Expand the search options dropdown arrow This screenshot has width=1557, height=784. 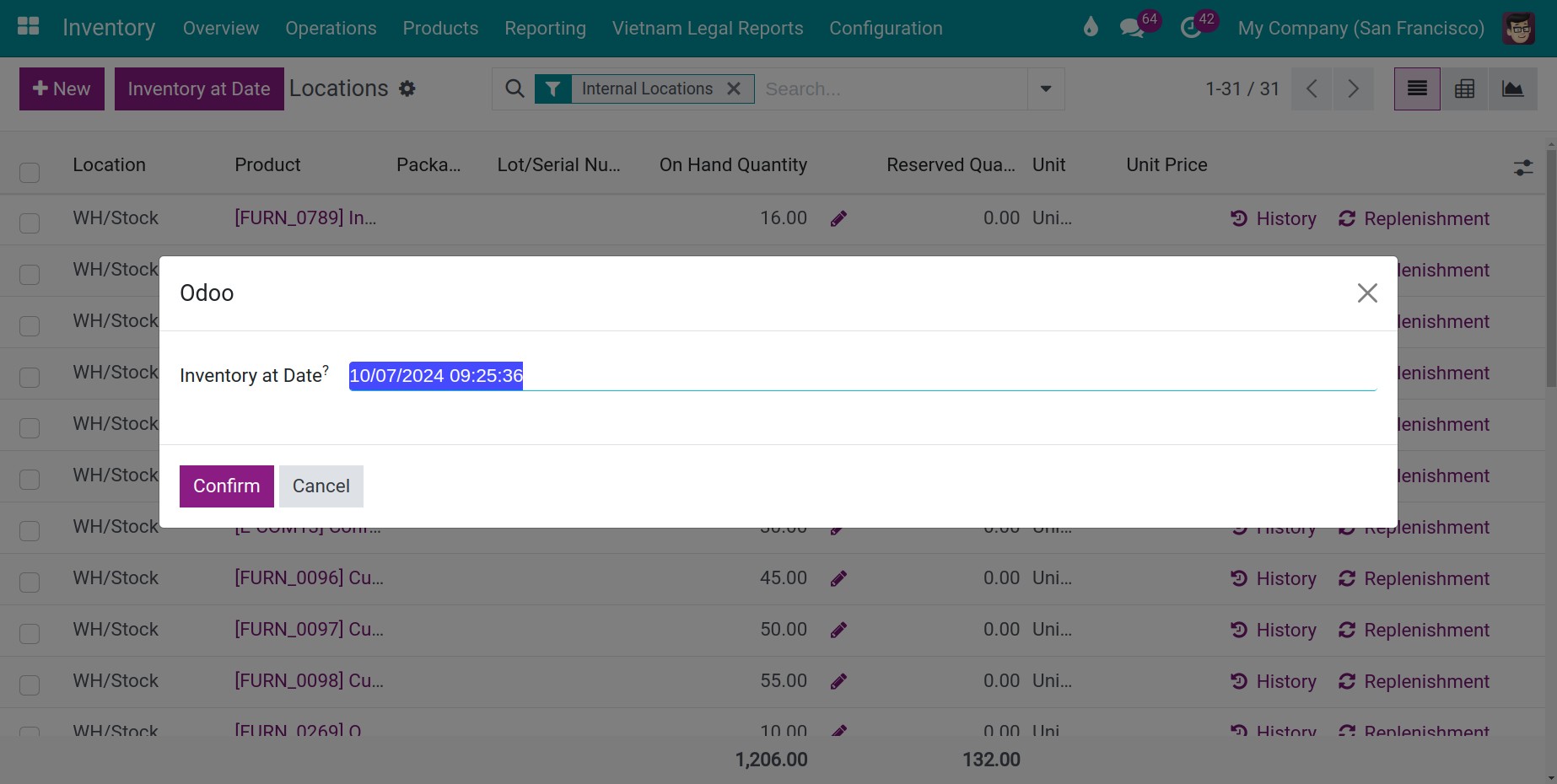[x=1046, y=89]
